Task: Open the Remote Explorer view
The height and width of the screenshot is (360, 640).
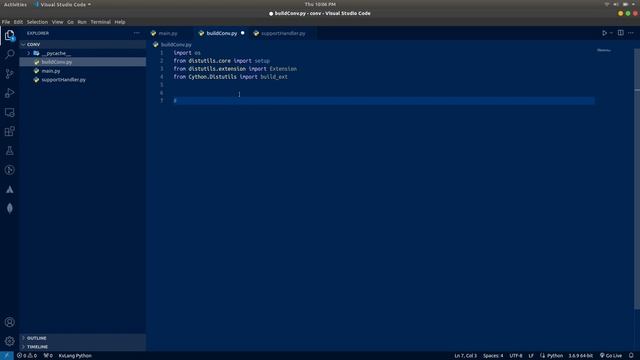Action: pyautogui.click(x=9, y=112)
